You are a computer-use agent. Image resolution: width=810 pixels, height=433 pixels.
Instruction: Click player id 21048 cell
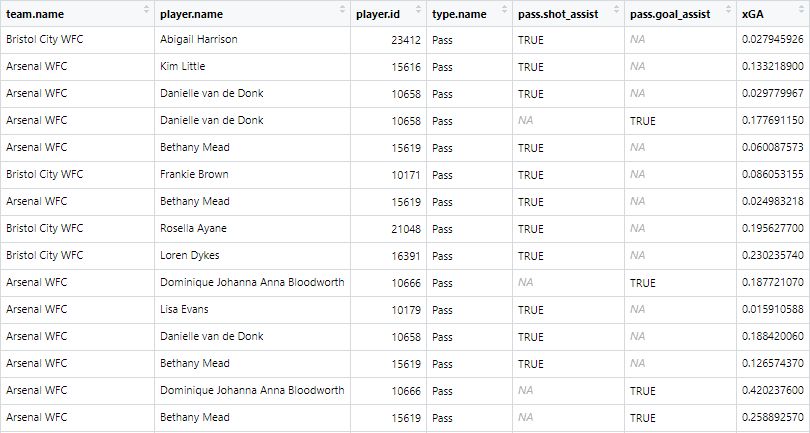[388, 229]
